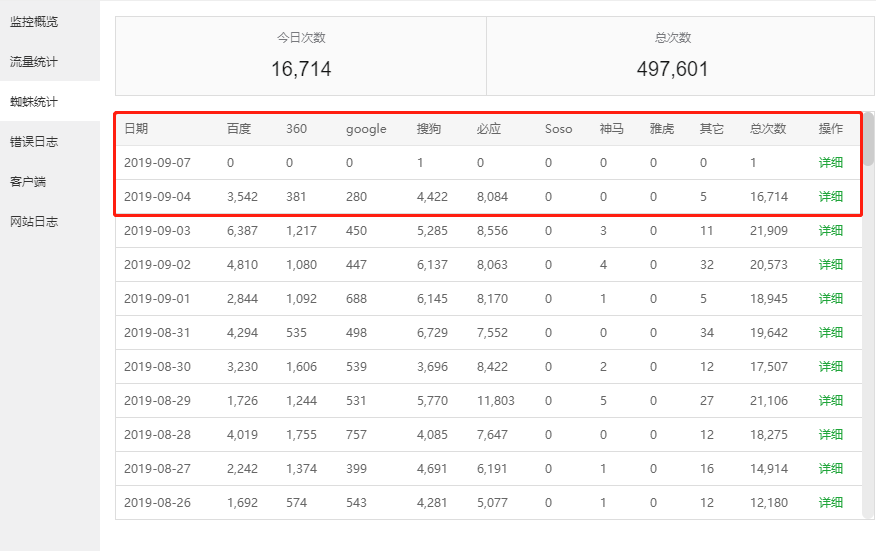Screen dimensions: 876x551
Task: Click the google column header
Action: tap(366, 130)
